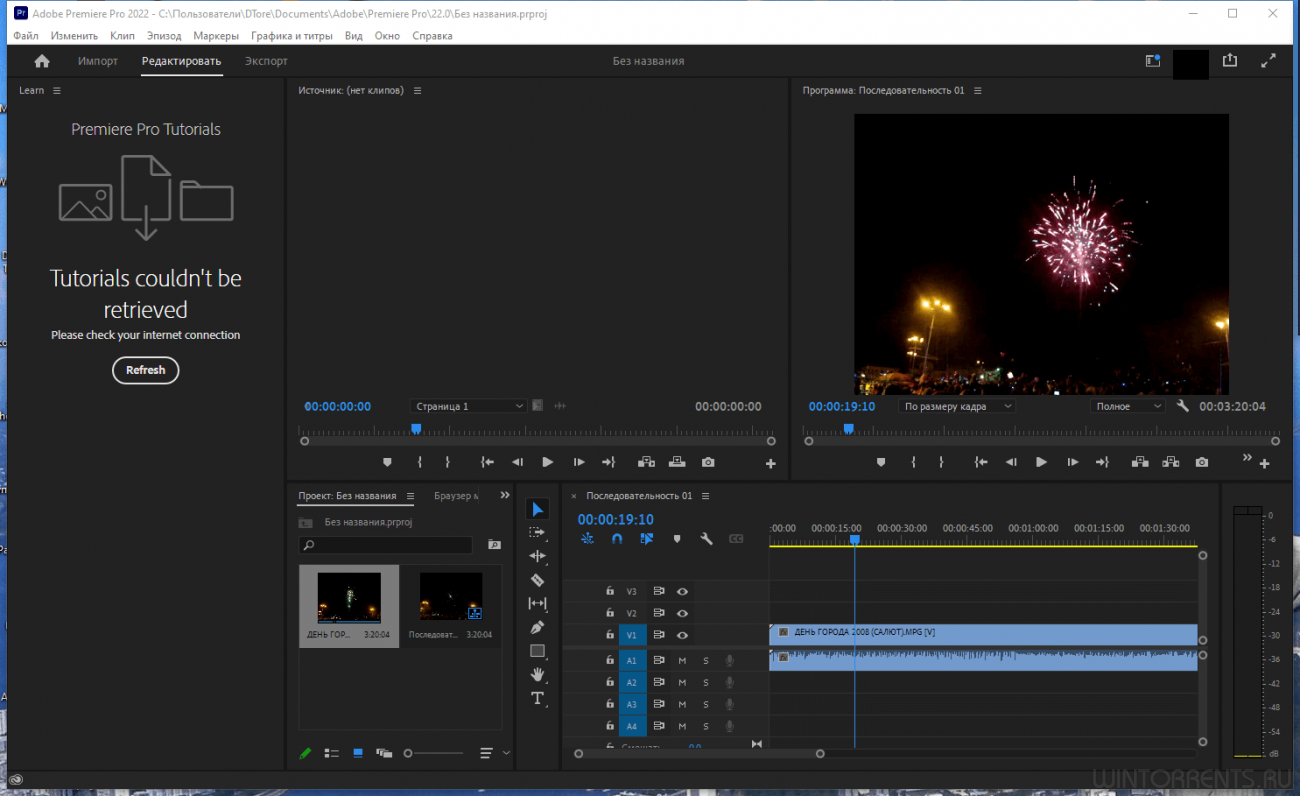
Task: Select the Ripple Edit tool
Action: pos(537,556)
